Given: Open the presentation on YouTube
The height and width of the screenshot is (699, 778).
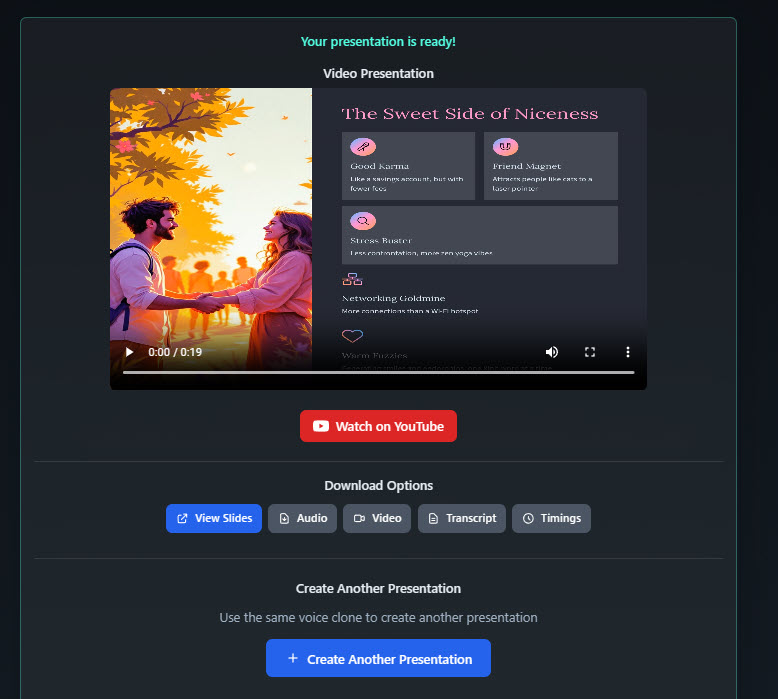Looking at the screenshot, I should pyautogui.click(x=378, y=426).
